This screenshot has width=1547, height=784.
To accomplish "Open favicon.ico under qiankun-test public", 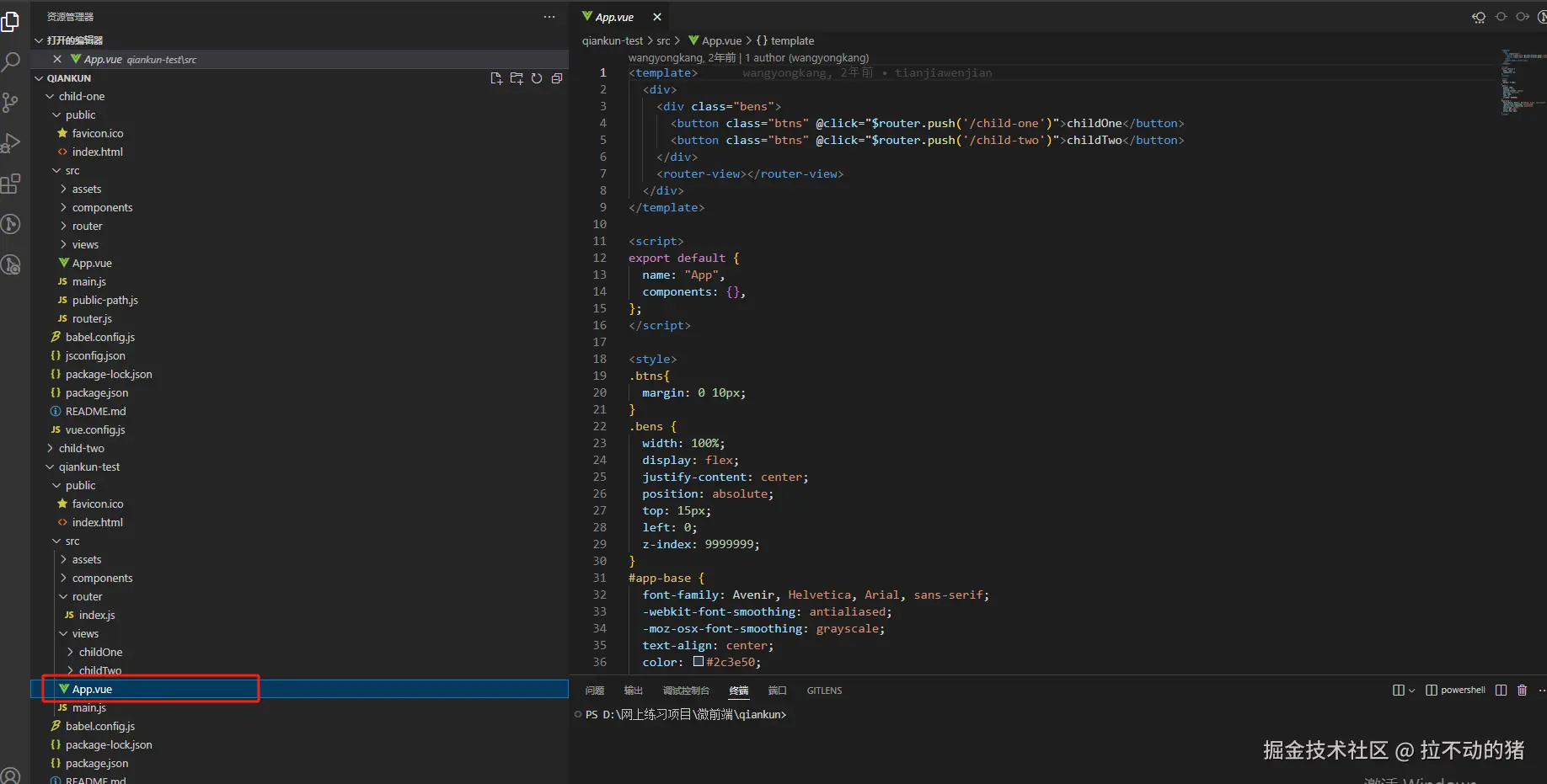I will coord(98,504).
